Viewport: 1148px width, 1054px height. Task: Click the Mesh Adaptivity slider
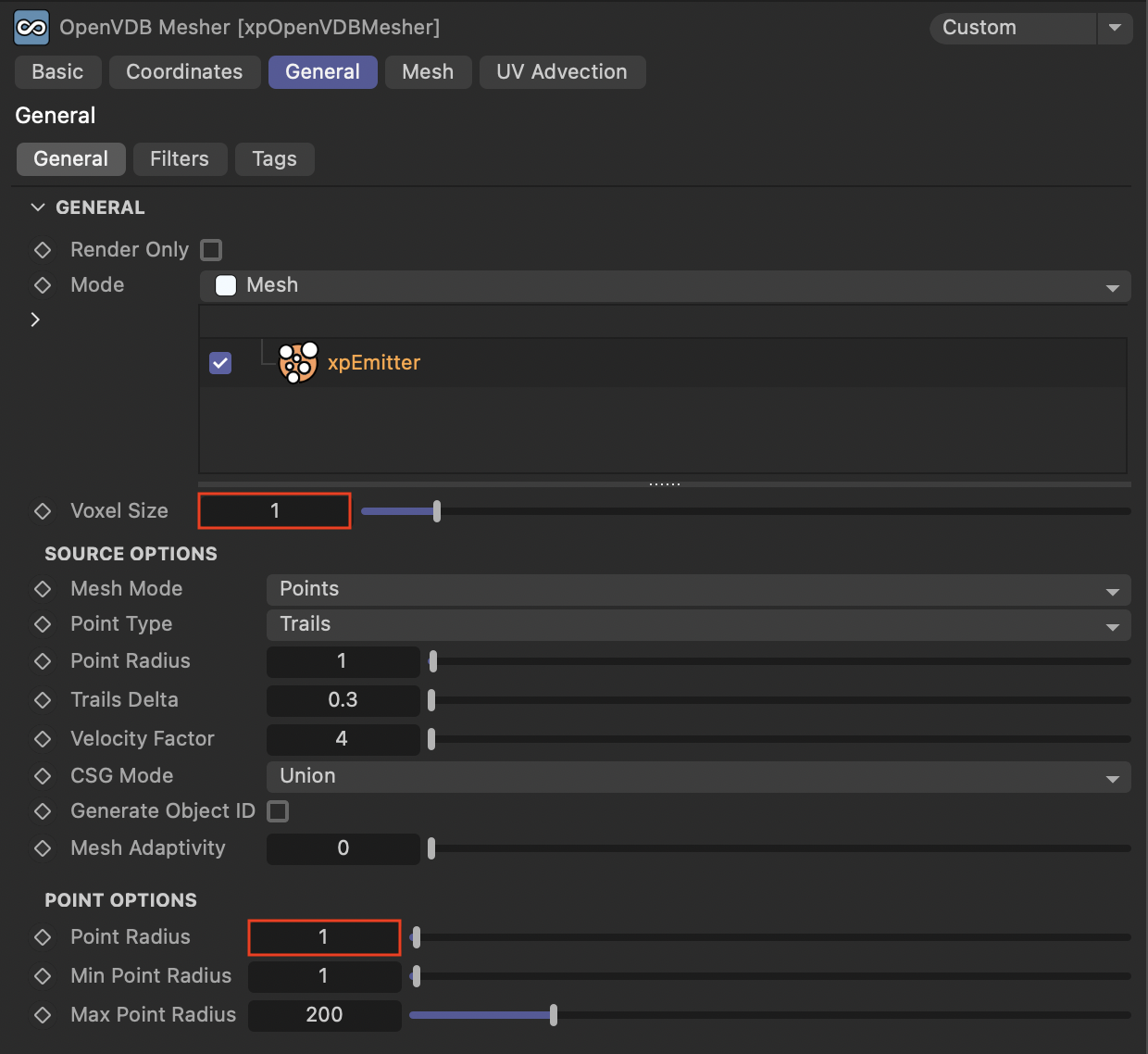[x=780, y=848]
